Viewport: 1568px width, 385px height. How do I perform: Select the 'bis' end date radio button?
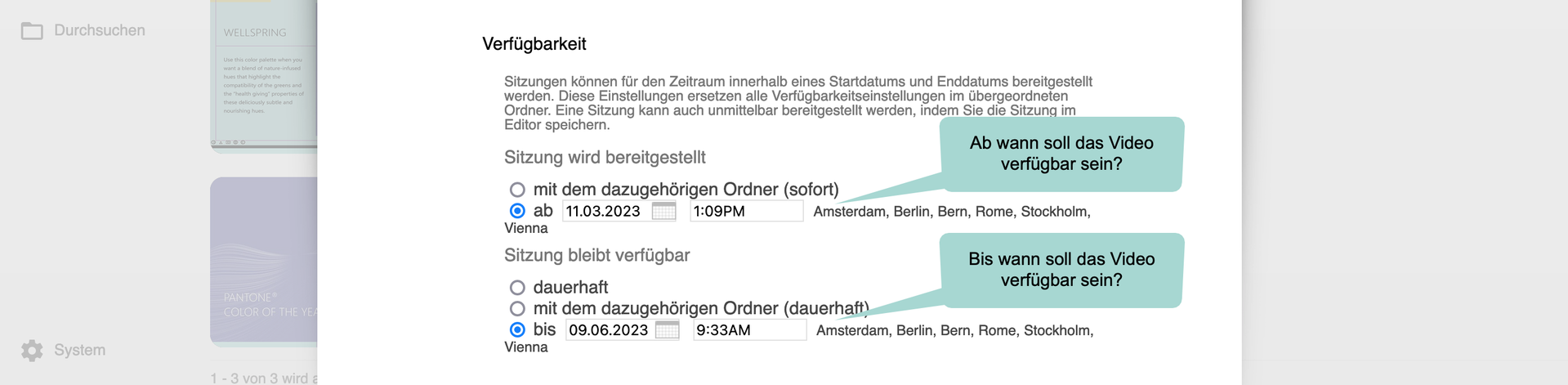(x=517, y=330)
